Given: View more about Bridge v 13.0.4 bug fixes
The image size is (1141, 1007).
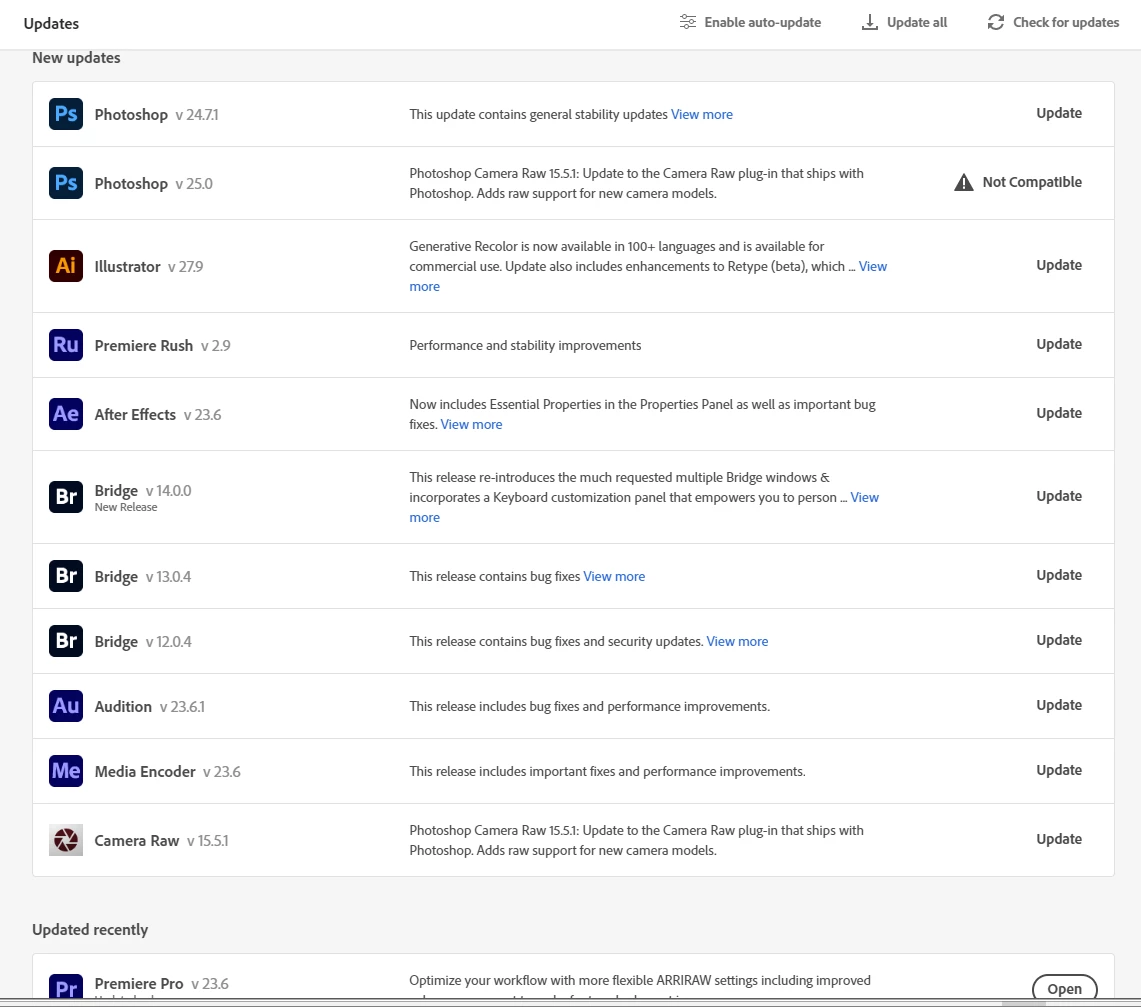Looking at the screenshot, I should (x=613, y=576).
